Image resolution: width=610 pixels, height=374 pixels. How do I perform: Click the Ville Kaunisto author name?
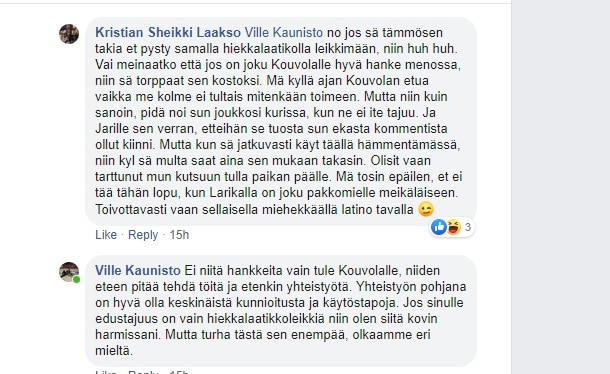[x=138, y=270]
